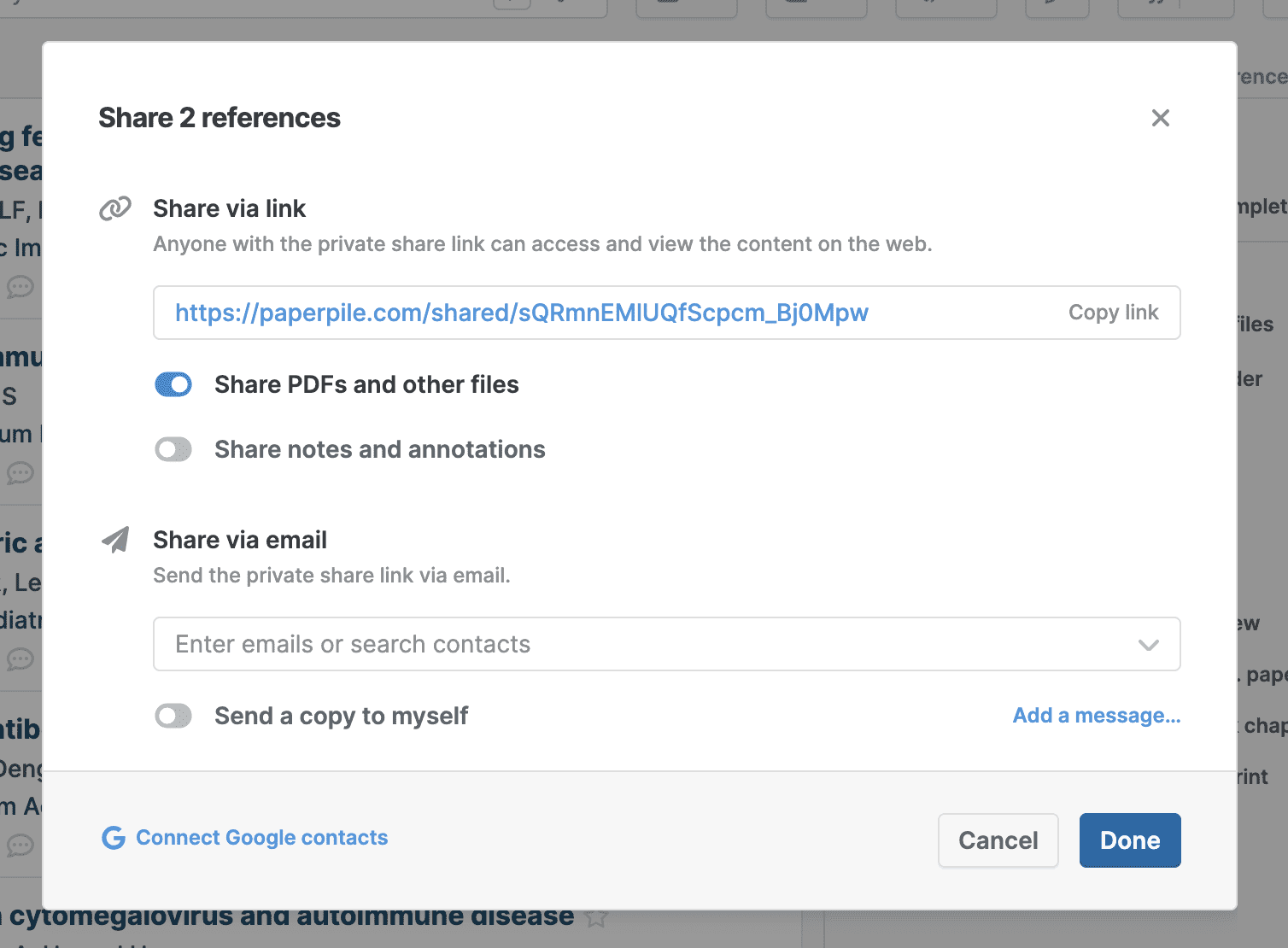Close the Share 2 references dialog
1288x948 pixels.
[x=1160, y=118]
